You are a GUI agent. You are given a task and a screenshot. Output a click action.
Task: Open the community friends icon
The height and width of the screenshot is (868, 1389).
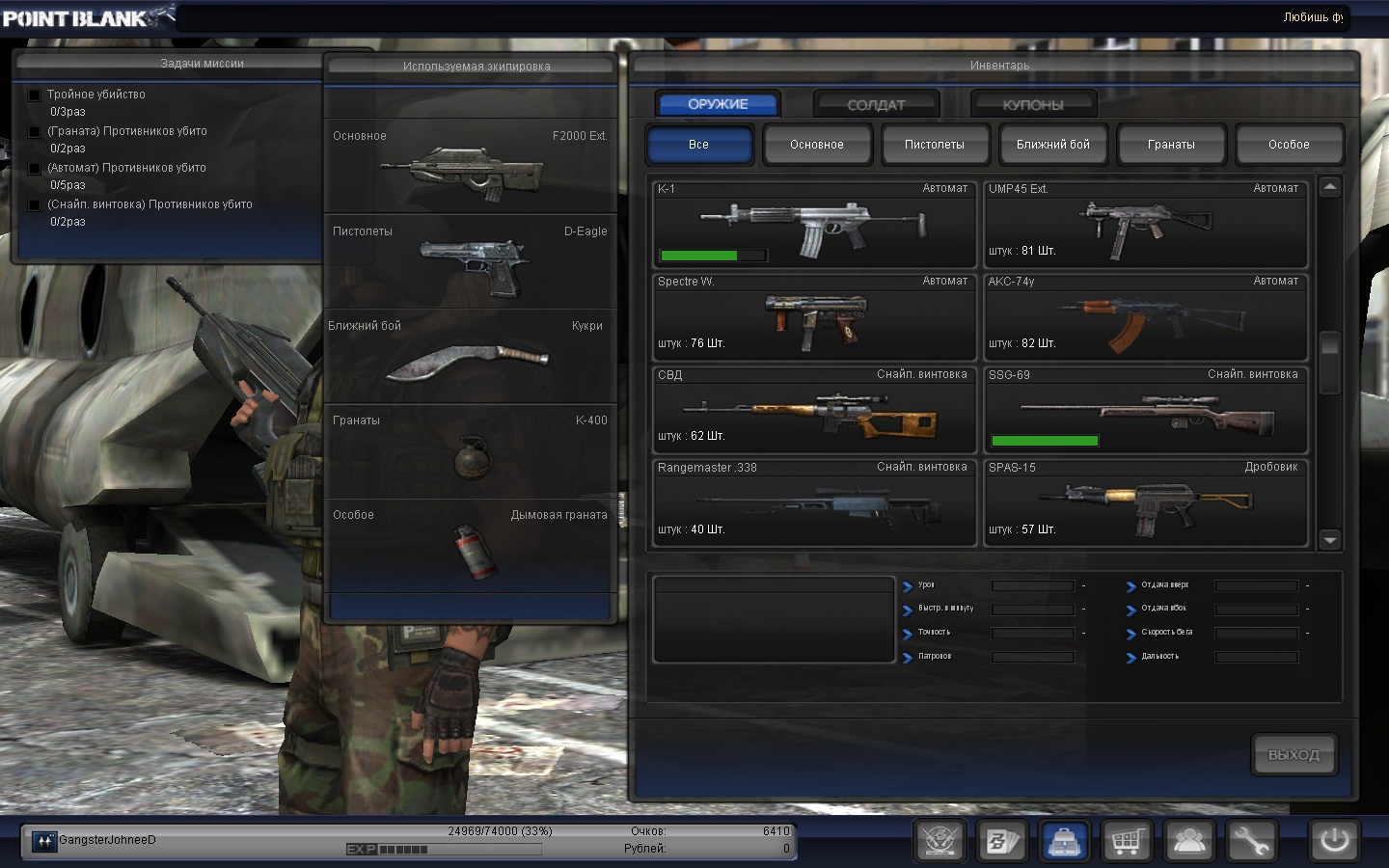coord(1189,841)
